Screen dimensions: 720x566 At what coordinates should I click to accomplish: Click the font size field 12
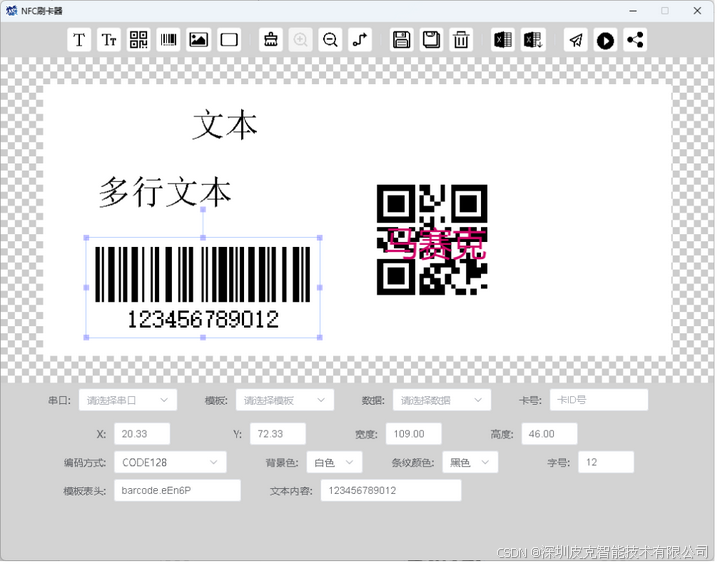click(606, 462)
